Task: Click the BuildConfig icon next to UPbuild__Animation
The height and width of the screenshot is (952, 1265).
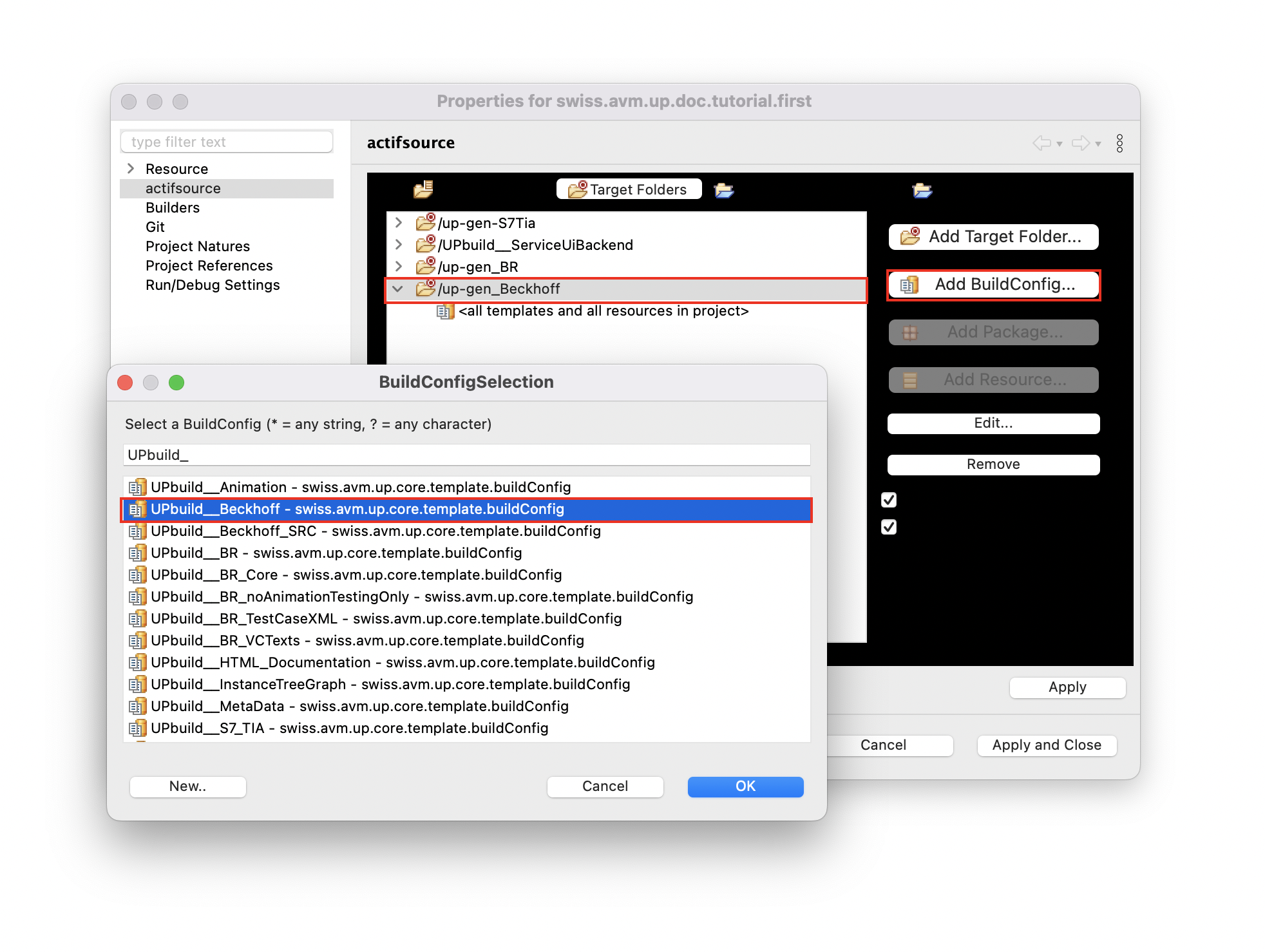Action: click(x=137, y=488)
